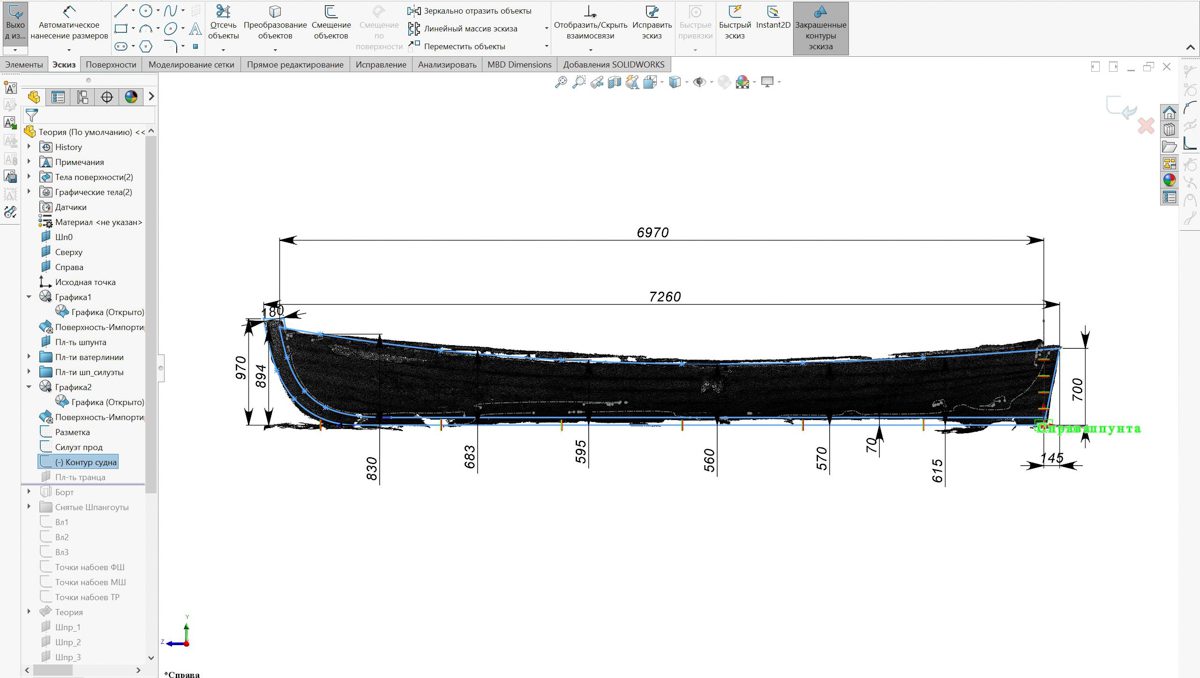Open the Анализировать tab

[447, 65]
